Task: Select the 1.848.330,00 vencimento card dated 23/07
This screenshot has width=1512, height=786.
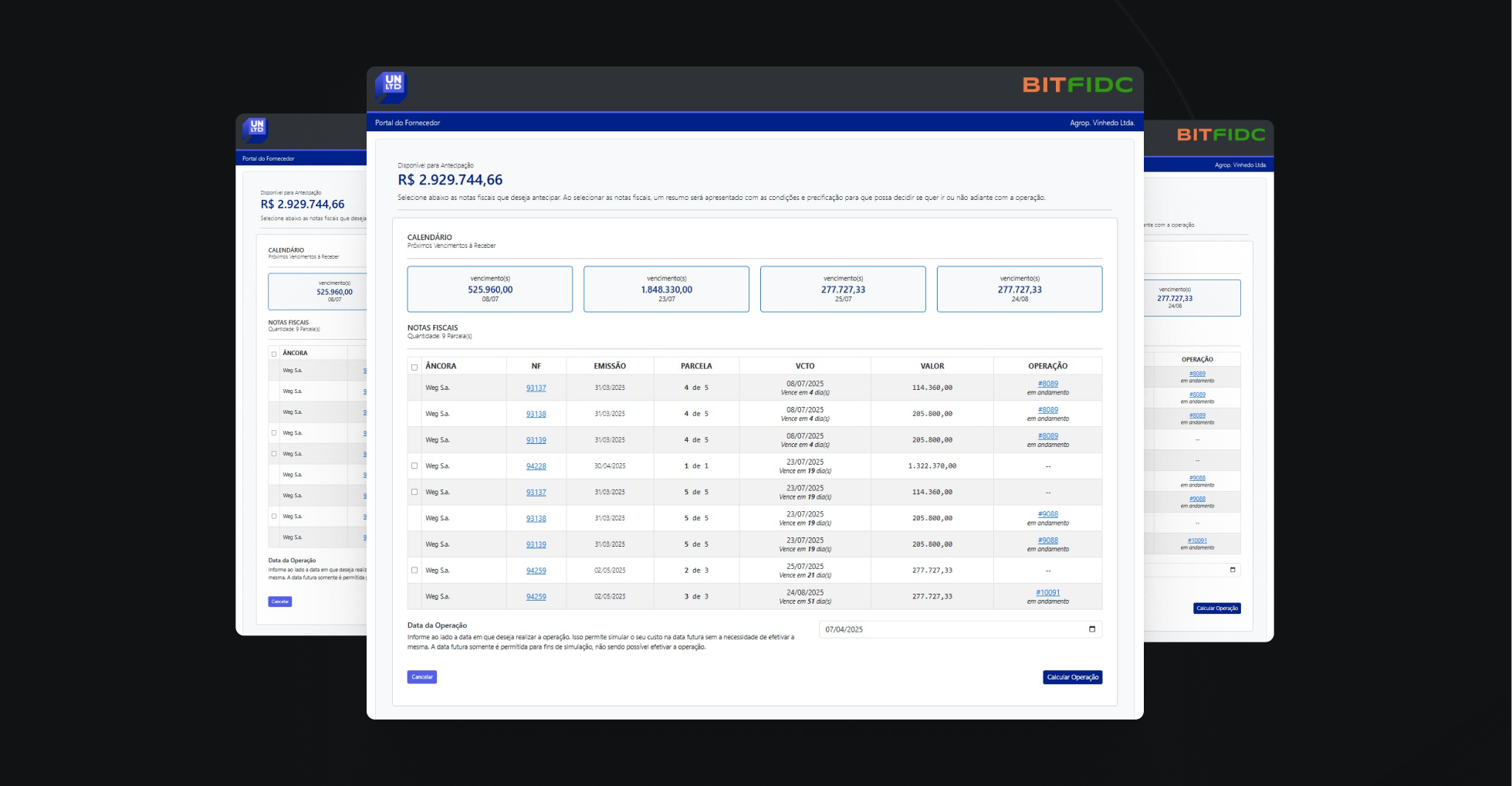Action: [666, 290]
